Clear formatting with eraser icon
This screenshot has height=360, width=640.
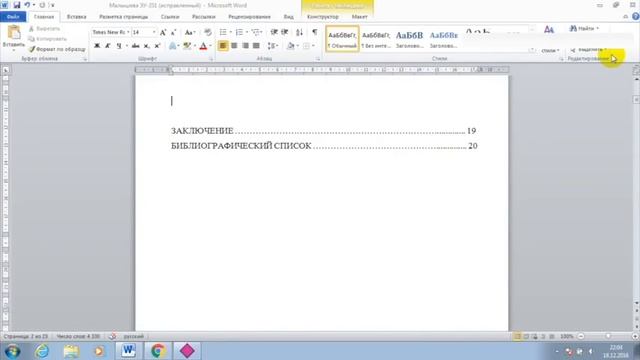[208, 32]
